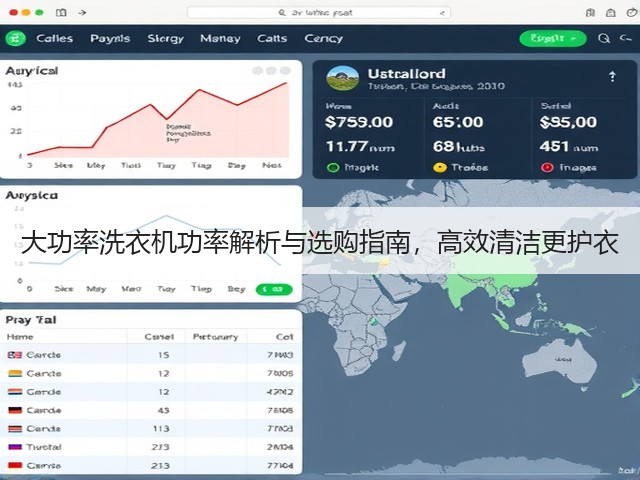Open the three-dot menu on Asyrical chart
Screen dimensions: 640x480
(x=271, y=71)
